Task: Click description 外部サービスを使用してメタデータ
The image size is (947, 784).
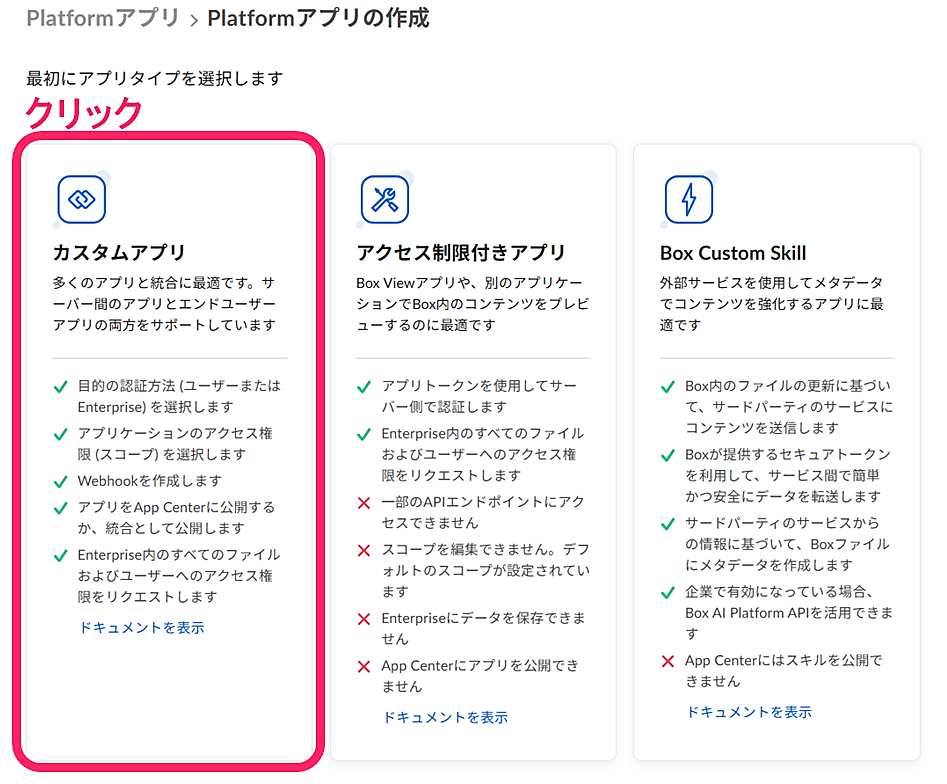Action: (772, 304)
